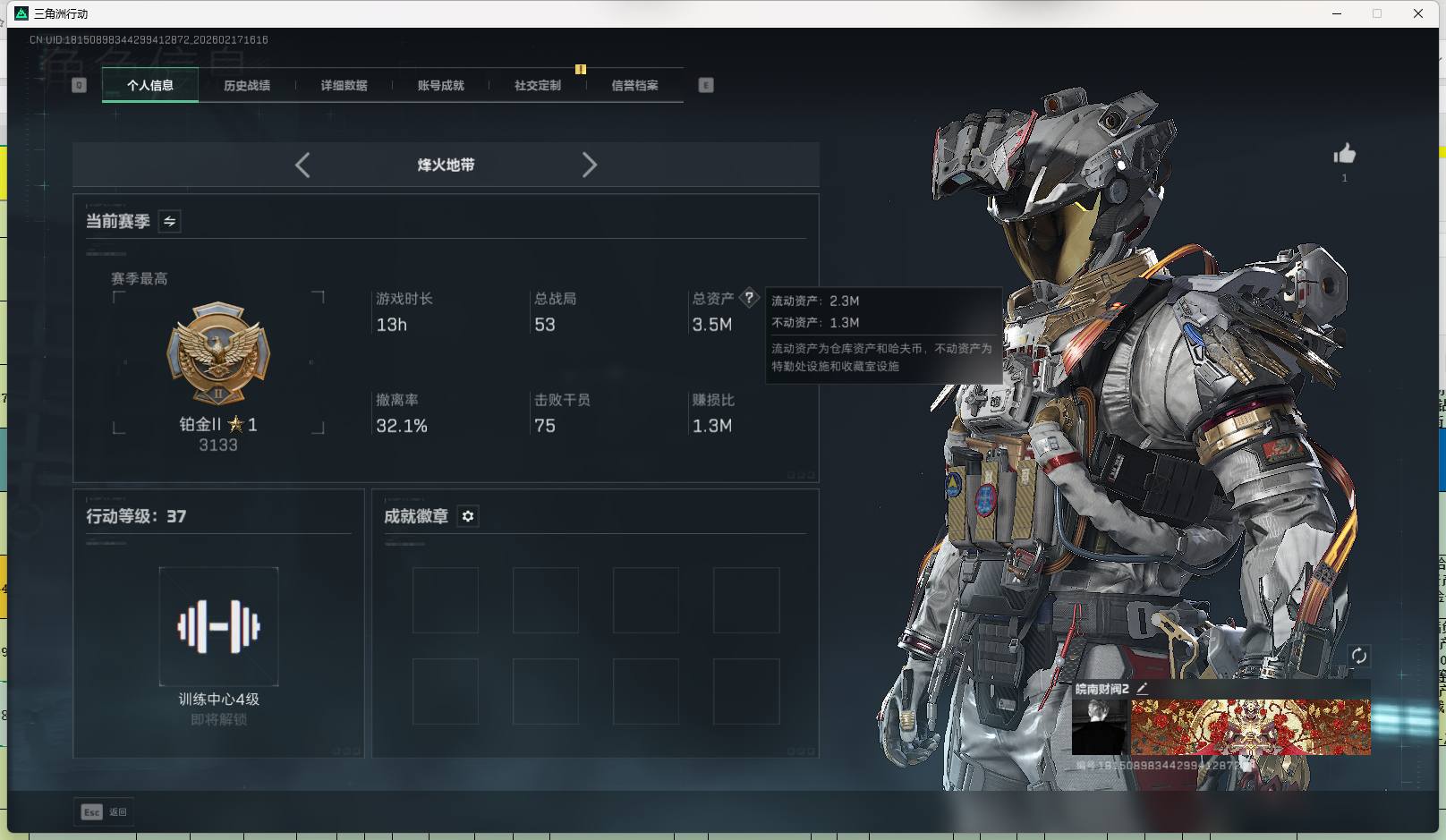Click the 总资产 value 3.5M
Viewport: 1446px width, 840px height.
[x=712, y=325]
